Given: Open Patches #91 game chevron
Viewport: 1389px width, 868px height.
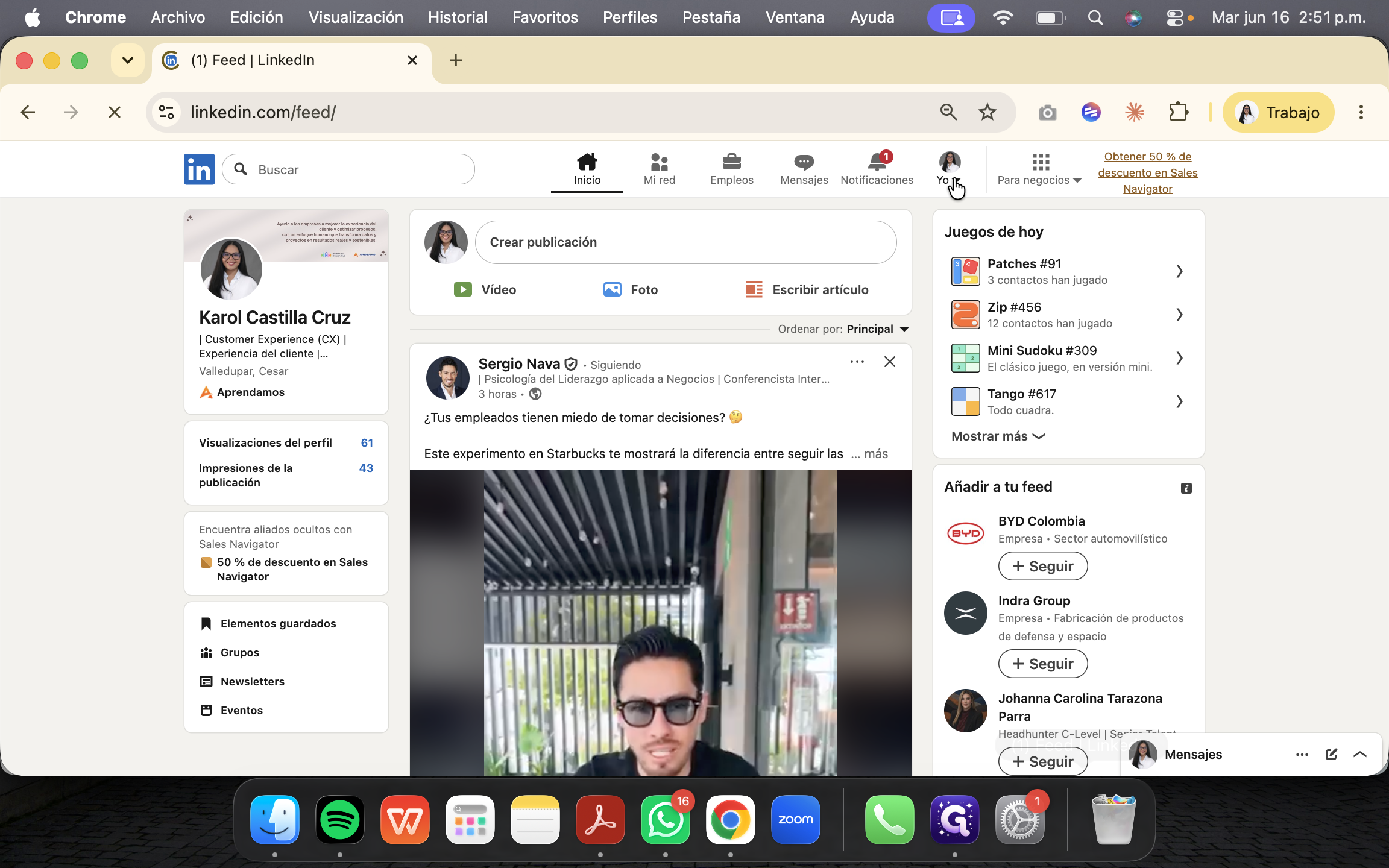Looking at the screenshot, I should pyautogui.click(x=1179, y=271).
